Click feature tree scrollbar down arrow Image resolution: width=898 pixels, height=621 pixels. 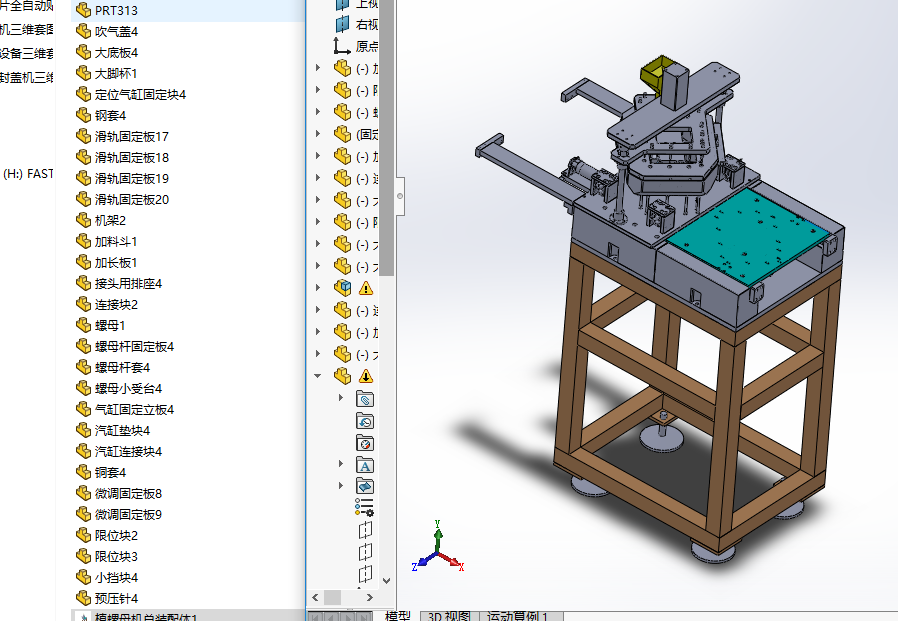387,580
